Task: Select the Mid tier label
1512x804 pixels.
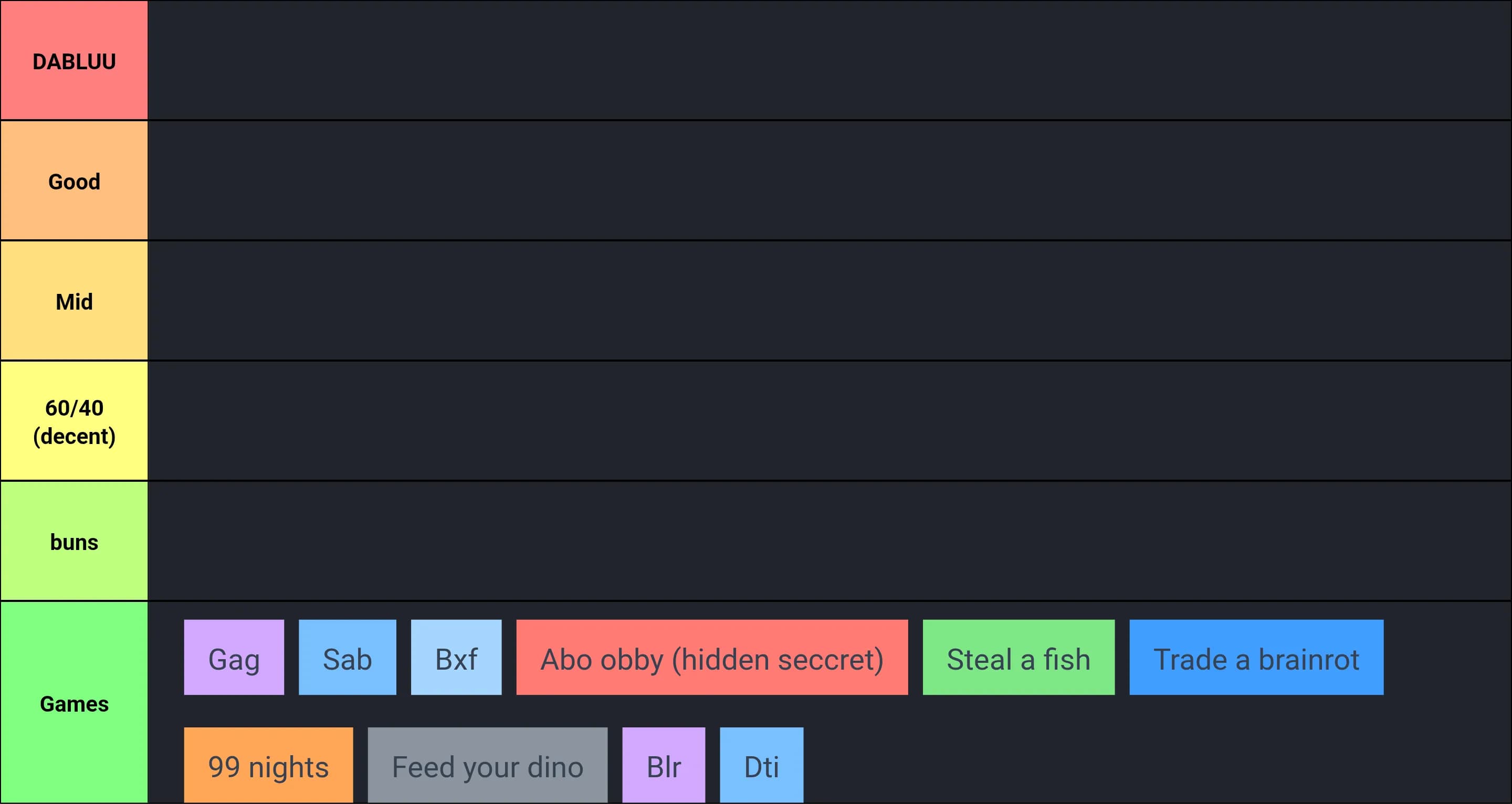Action: coord(74,301)
